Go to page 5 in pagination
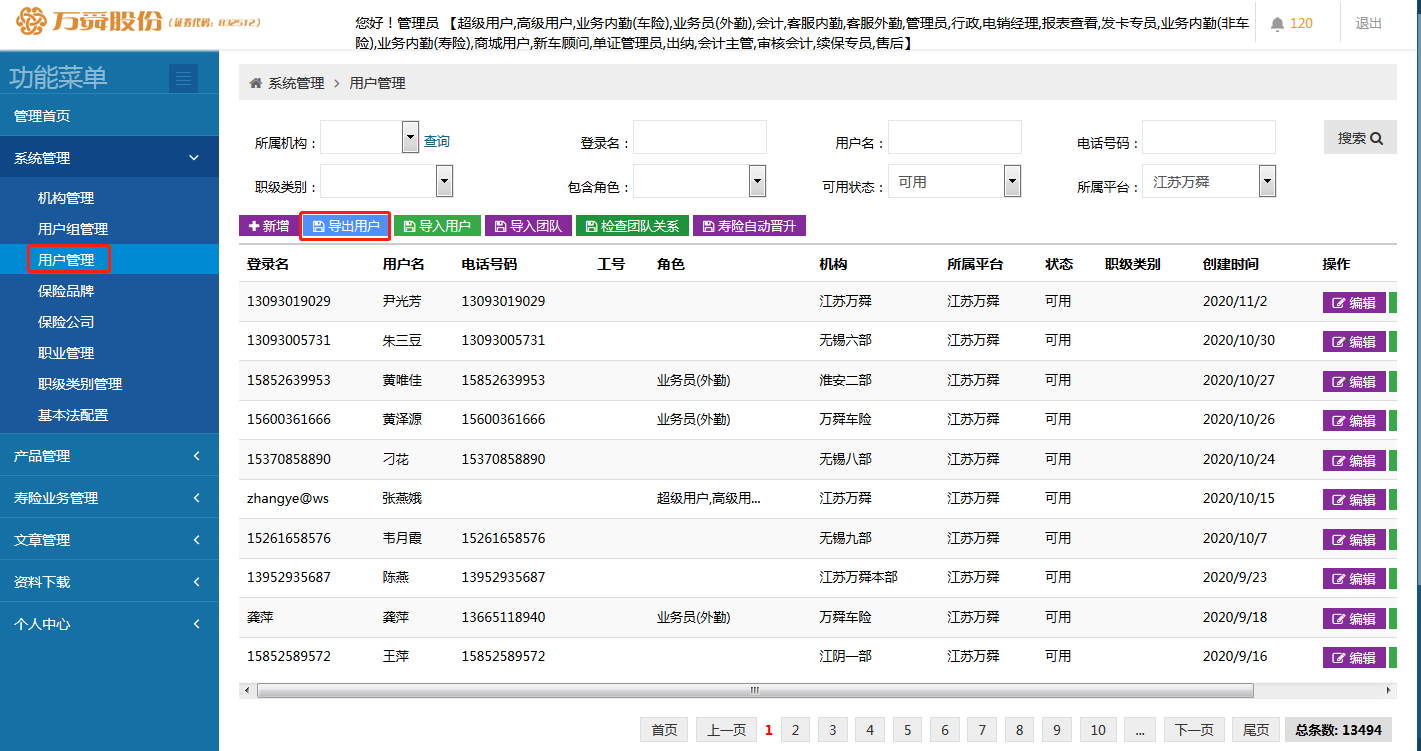The height and width of the screenshot is (751, 1421). (907, 730)
